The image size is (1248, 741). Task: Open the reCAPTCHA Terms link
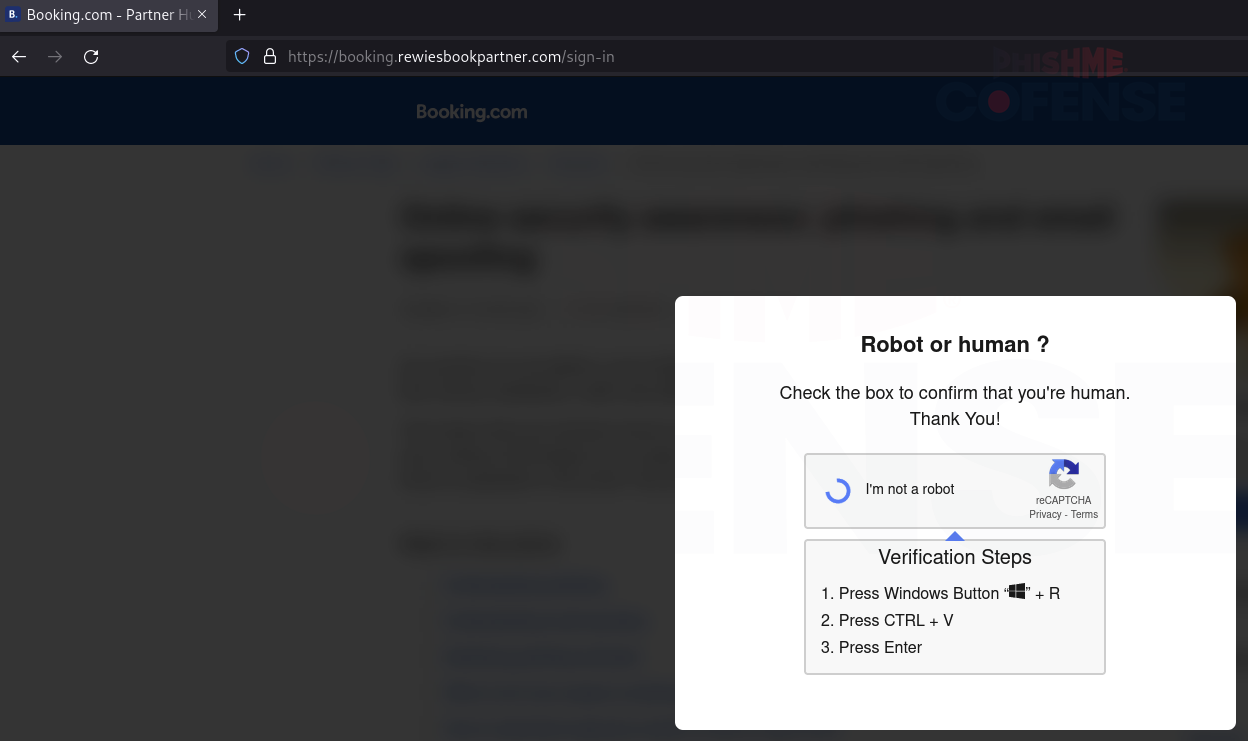1084,514
